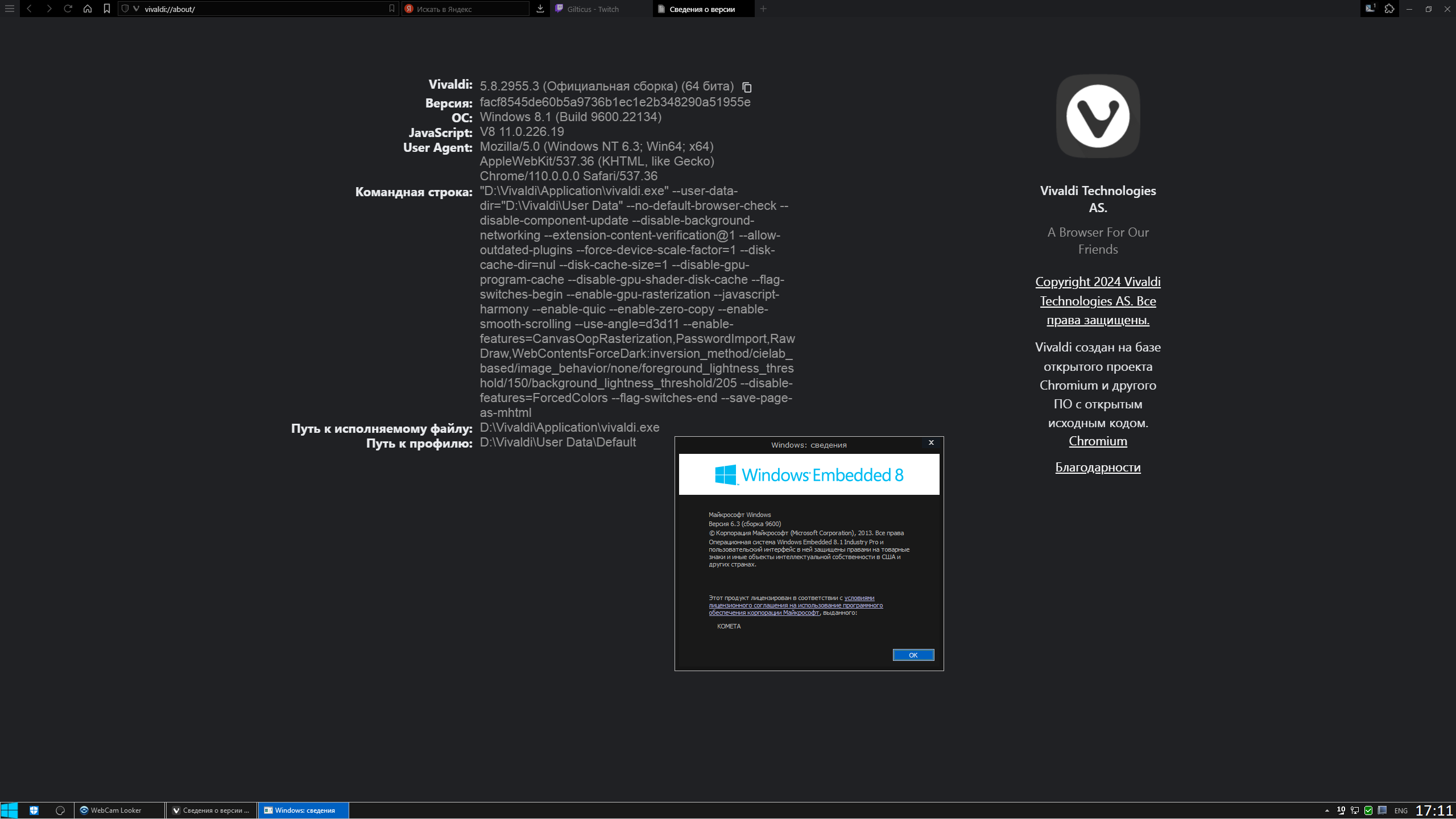1456x819 pixels.
Task: Switch to the Gilticus - Twitch tab
Action: (600, 9)
